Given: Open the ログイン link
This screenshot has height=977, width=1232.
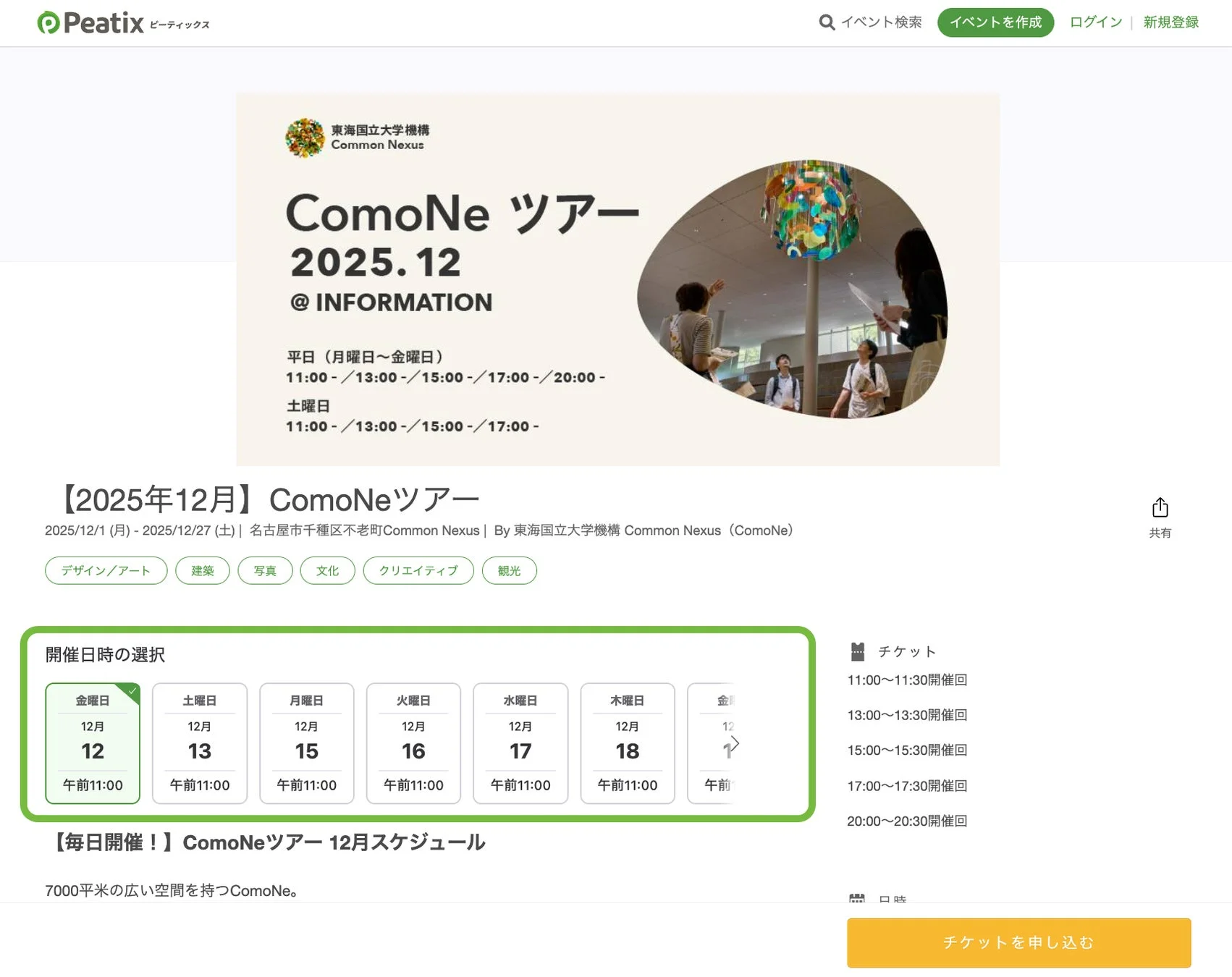Looking at the screenshot, I should (x=1094, y=22).
